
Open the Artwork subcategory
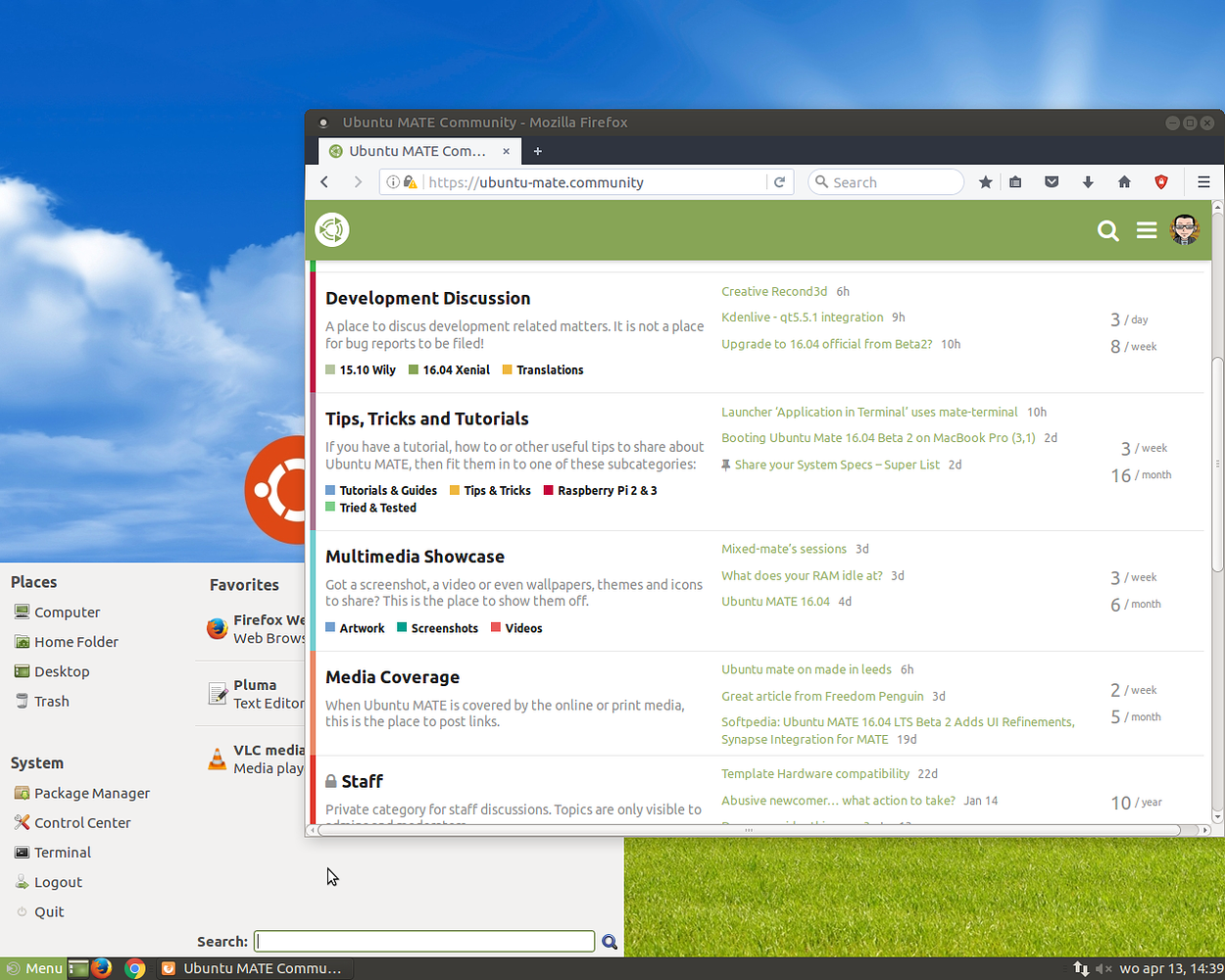[355, 629]
